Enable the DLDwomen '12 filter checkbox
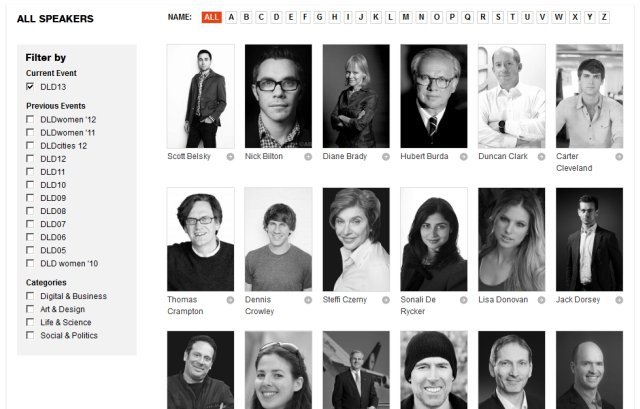This screenshot has width=640, height=409. point(30,119)
